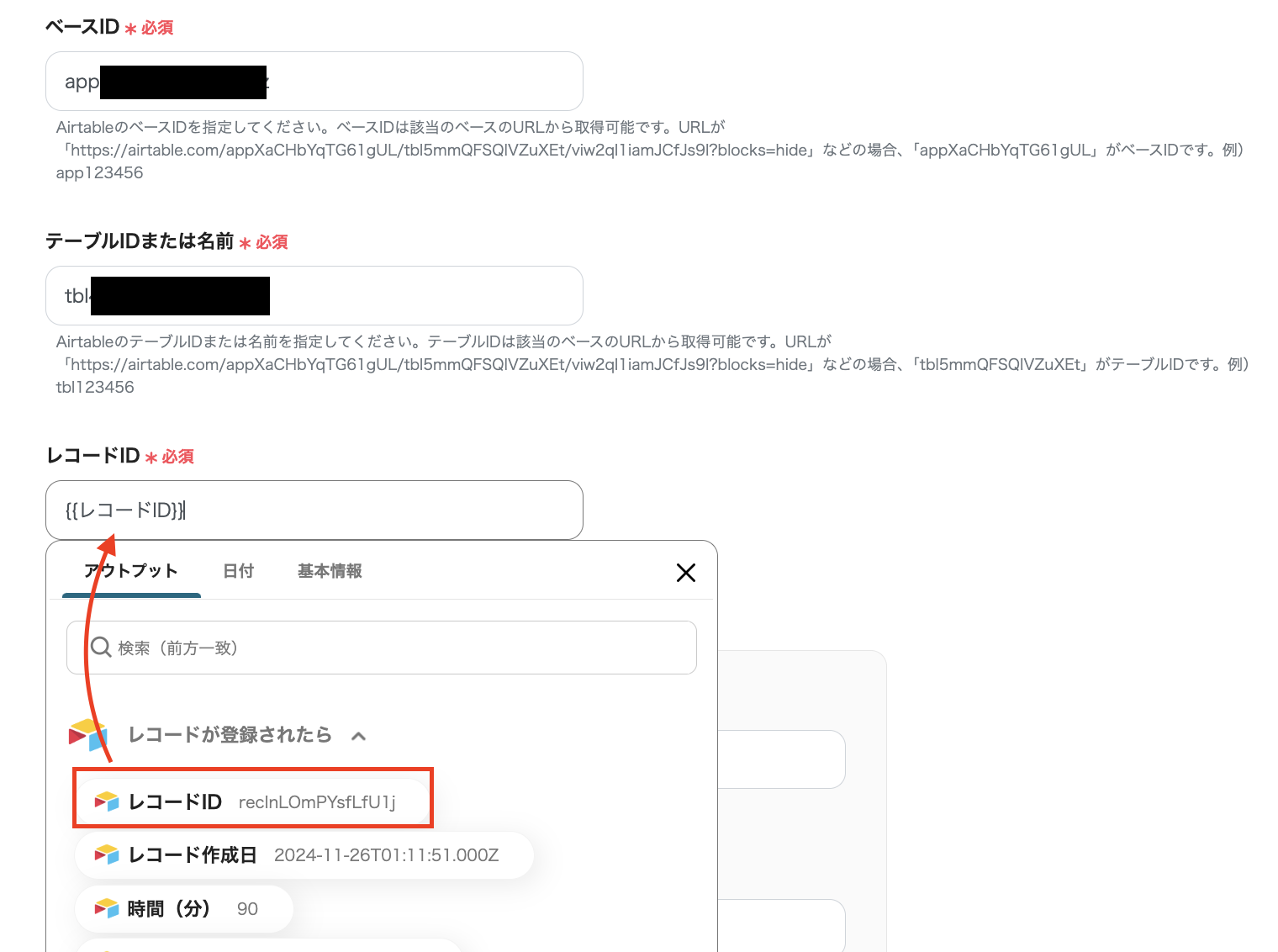The height and width of the screenshot is (952, 1278).
Task: Insert the 時間（分） output value
Action: (x=183, y=908)
